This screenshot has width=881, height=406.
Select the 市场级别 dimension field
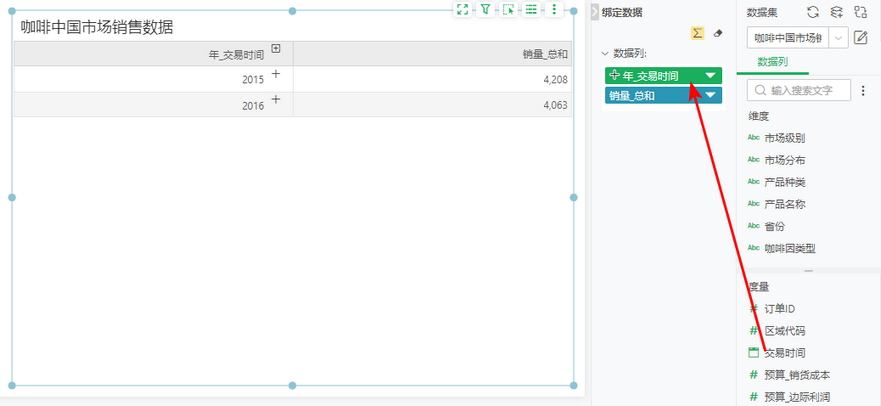(785, 138)
